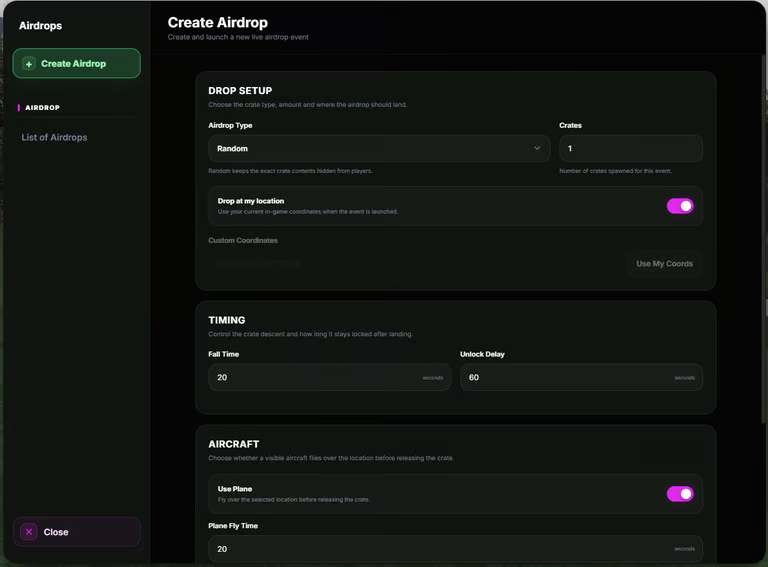Screen dimensions: 768x567
Task: Click the AIRCRAFT heading
Action: point(234,444)
